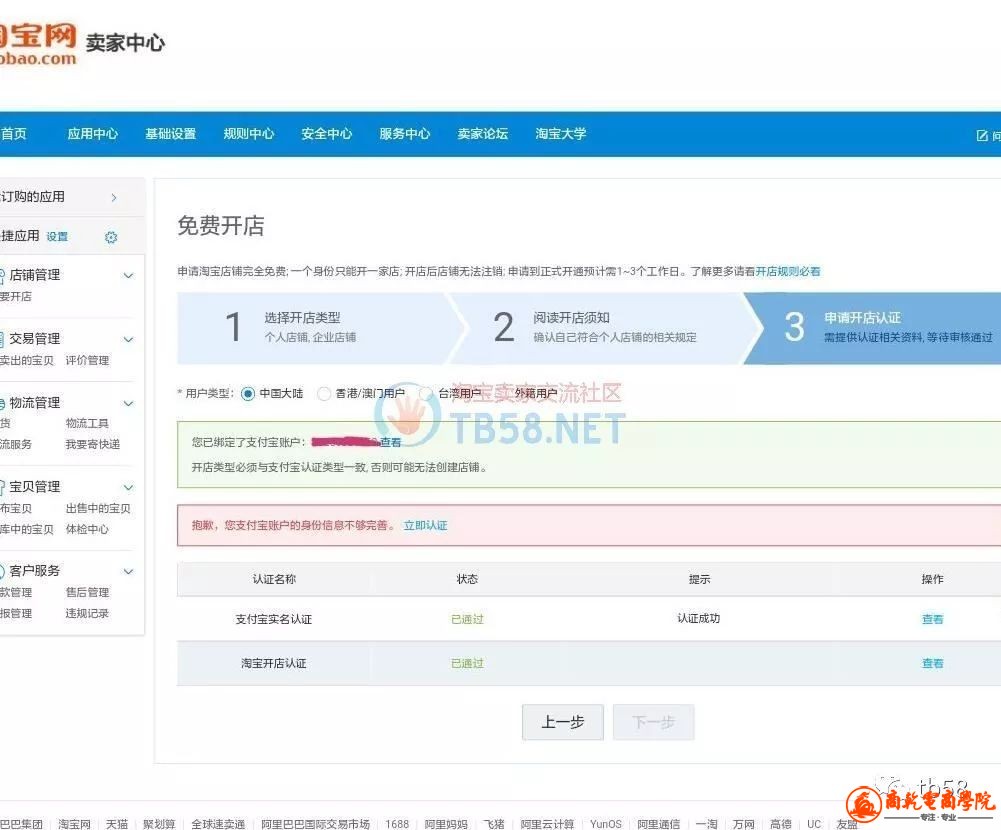The image size is (1001, 830).
Task: Click the 认证名称 column header
Action: pyautogui.click(x=274, y=579)
